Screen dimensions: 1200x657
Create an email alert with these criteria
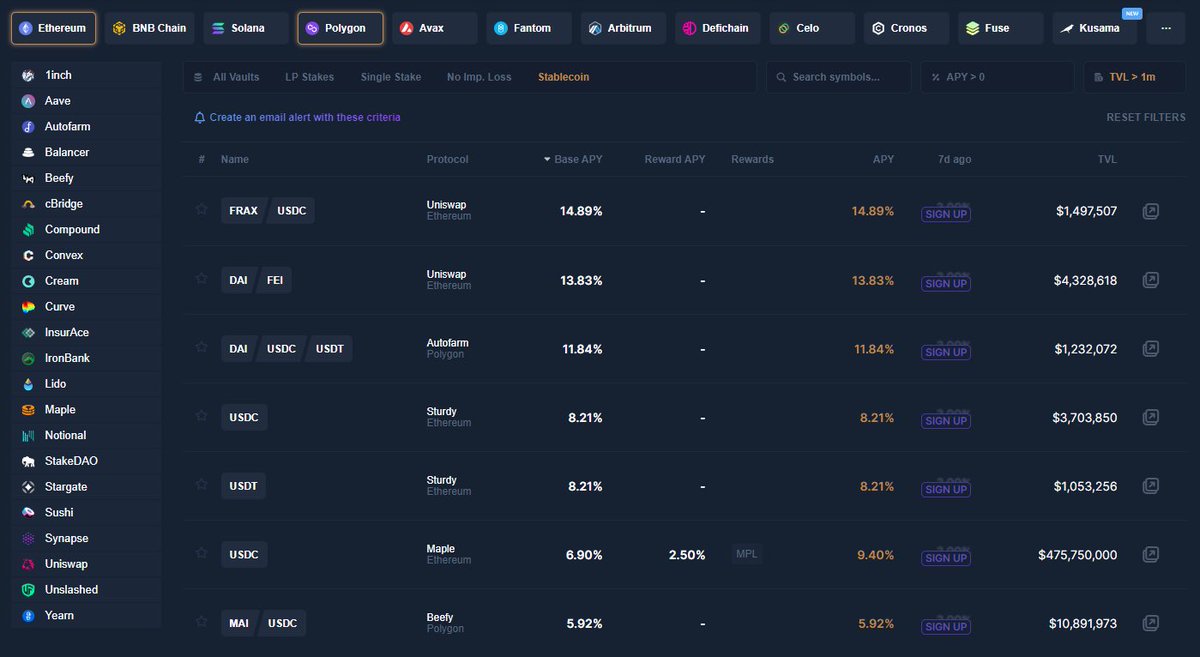[x=297, y=117]
